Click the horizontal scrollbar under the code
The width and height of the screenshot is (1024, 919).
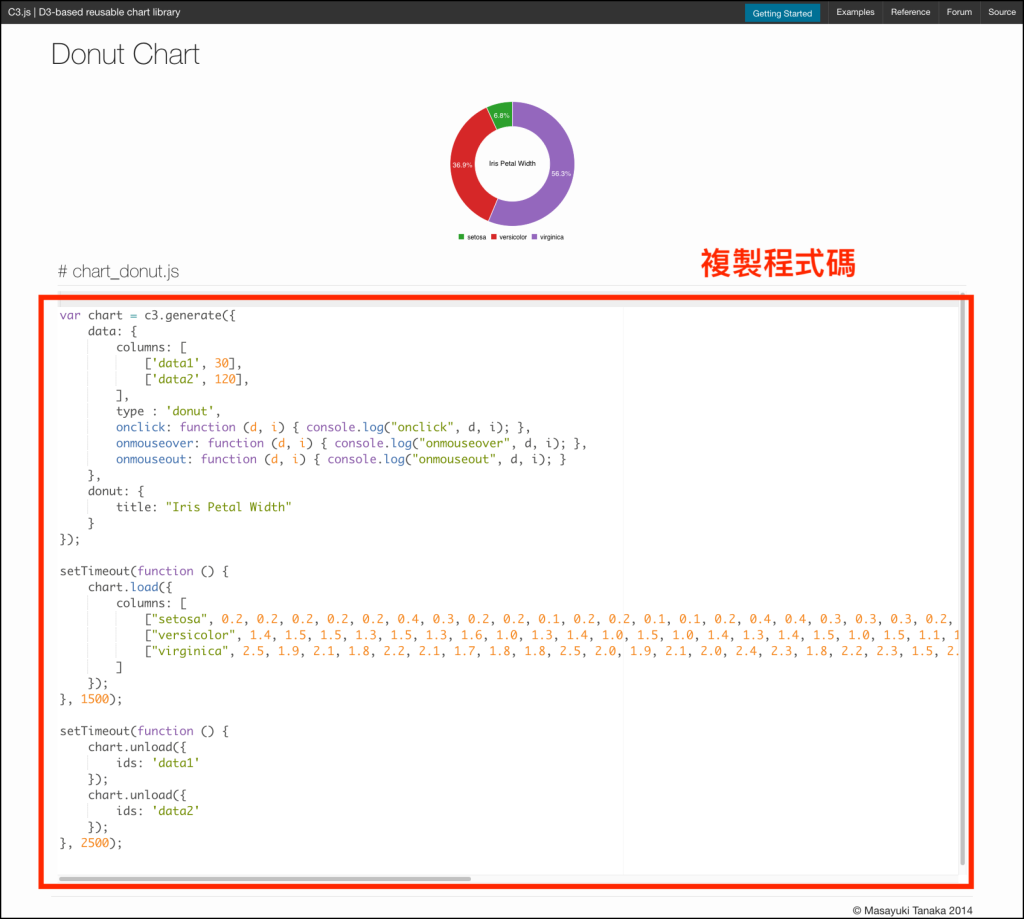coord(265,879)
